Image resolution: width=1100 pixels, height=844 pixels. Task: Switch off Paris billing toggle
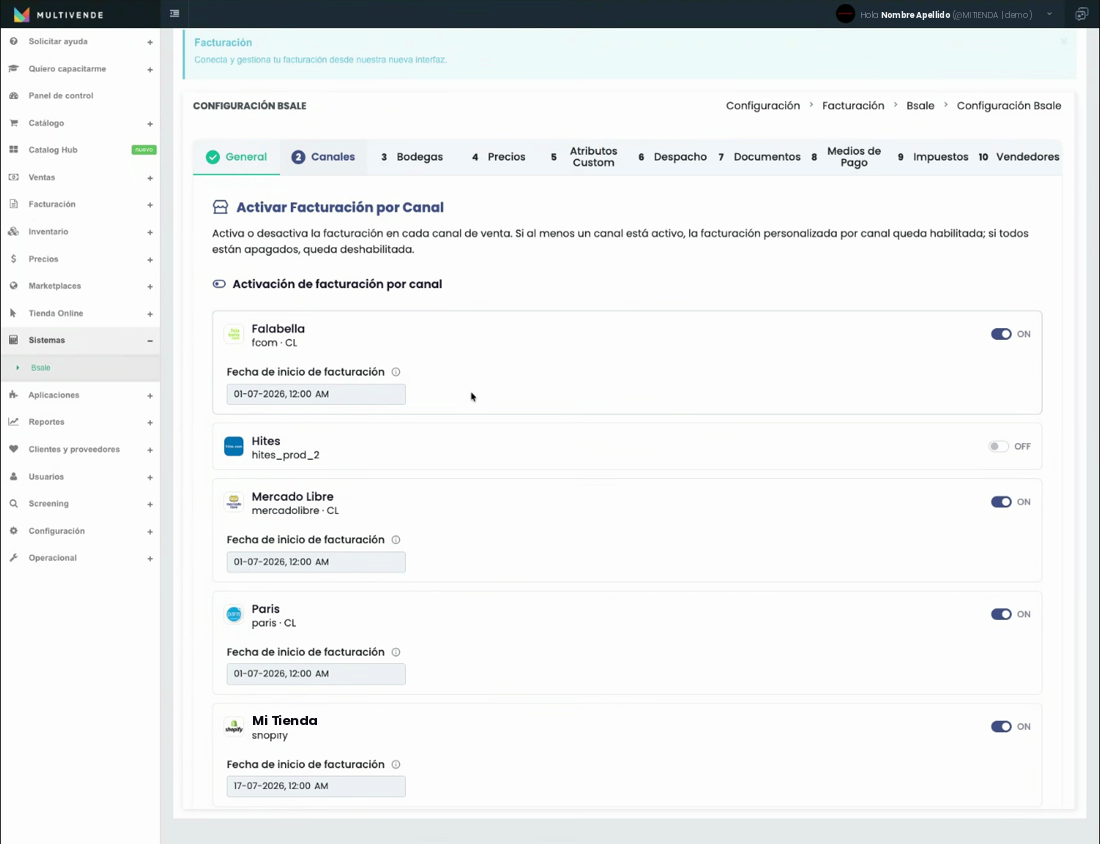[x=1001, y=614]
